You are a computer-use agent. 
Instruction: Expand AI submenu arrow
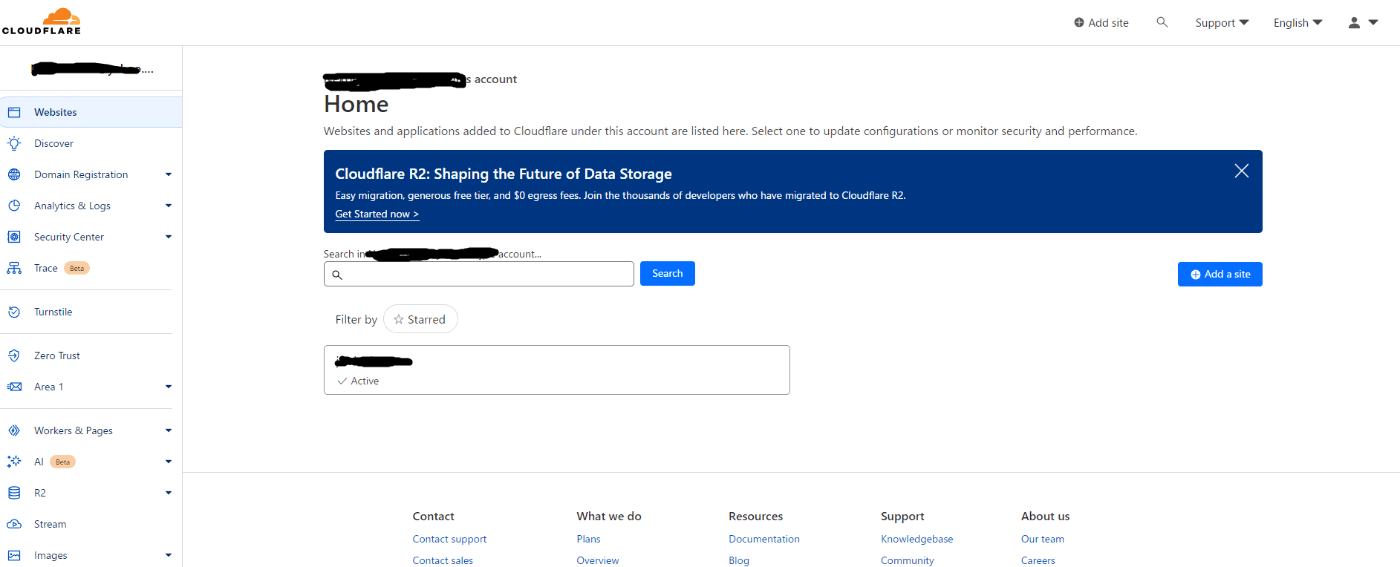point(168,461)
